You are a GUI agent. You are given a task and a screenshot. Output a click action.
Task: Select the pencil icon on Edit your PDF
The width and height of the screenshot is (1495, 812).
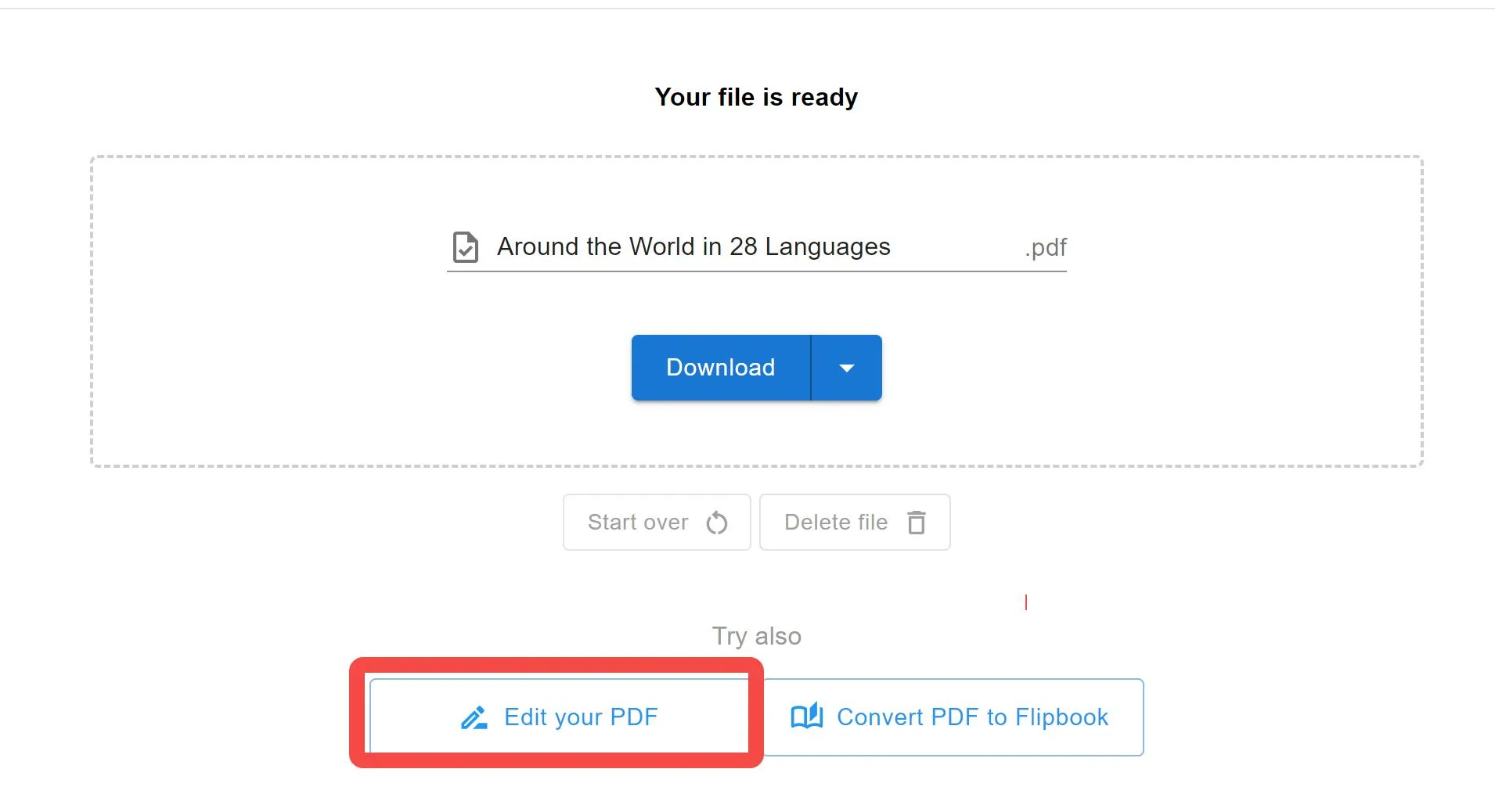point(473,717)
